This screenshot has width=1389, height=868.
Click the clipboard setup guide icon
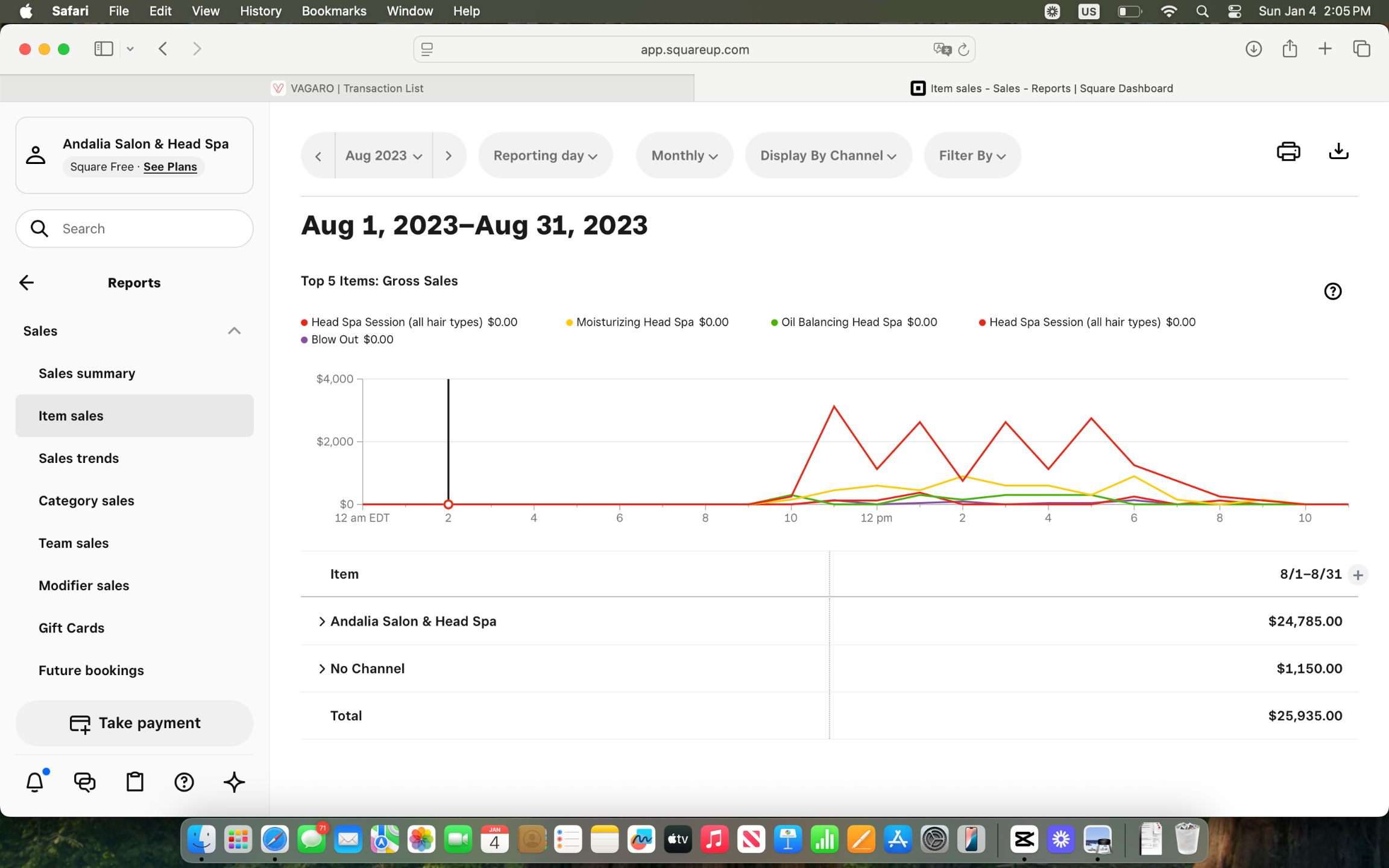pos(134,782)
